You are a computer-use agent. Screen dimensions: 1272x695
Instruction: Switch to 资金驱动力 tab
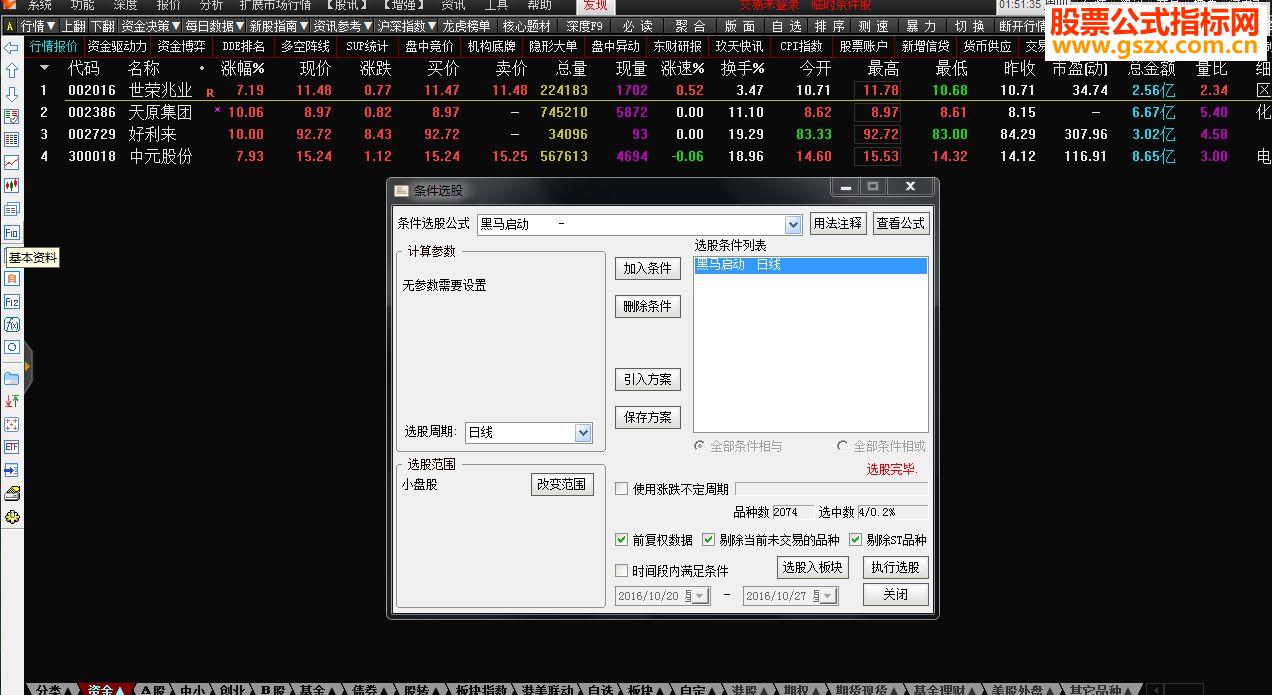(x=117, y=46)
